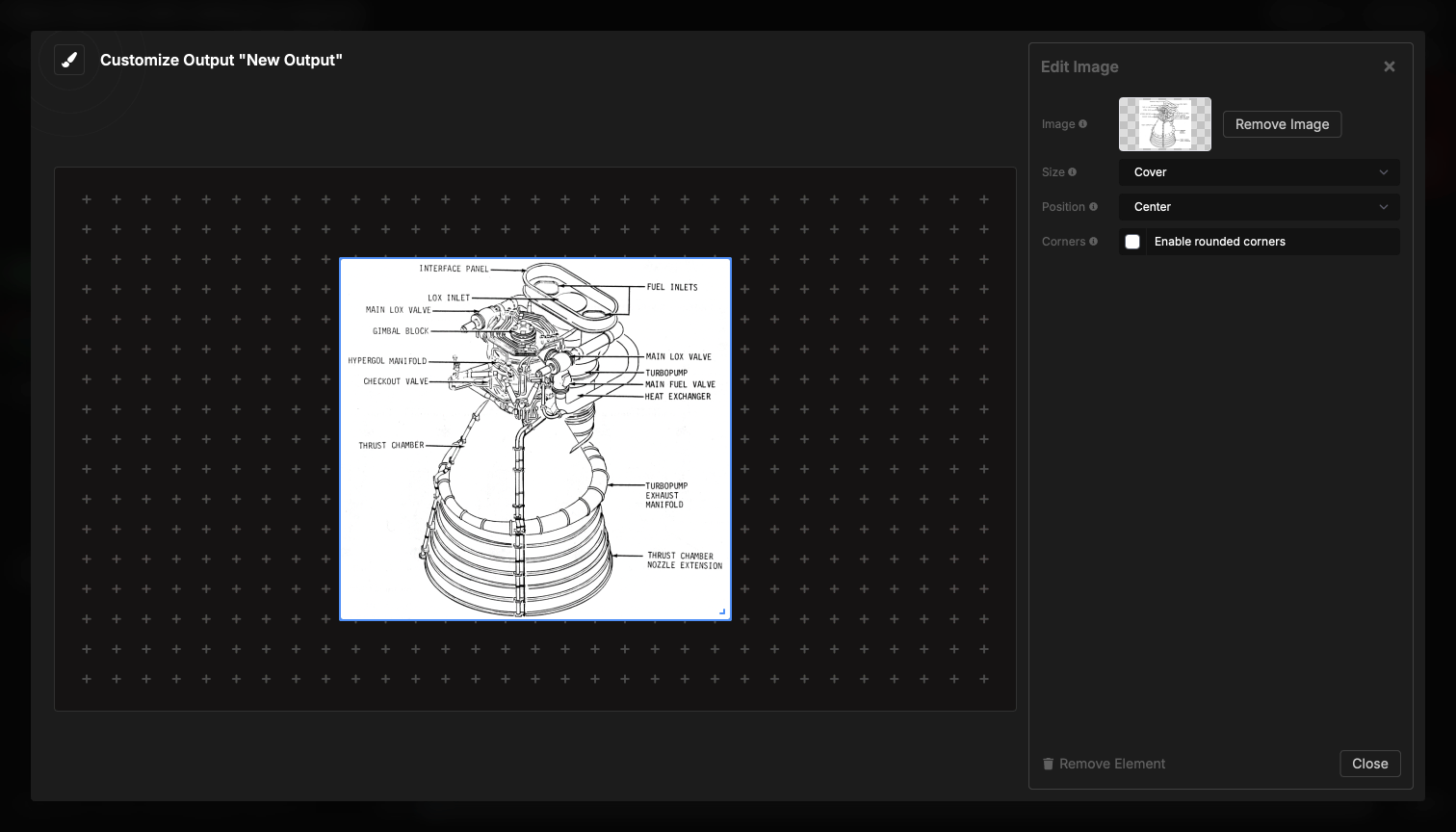Enable rounded corners for the image
This screenshot has width=1456, height=832.
tap(1132, 242)
